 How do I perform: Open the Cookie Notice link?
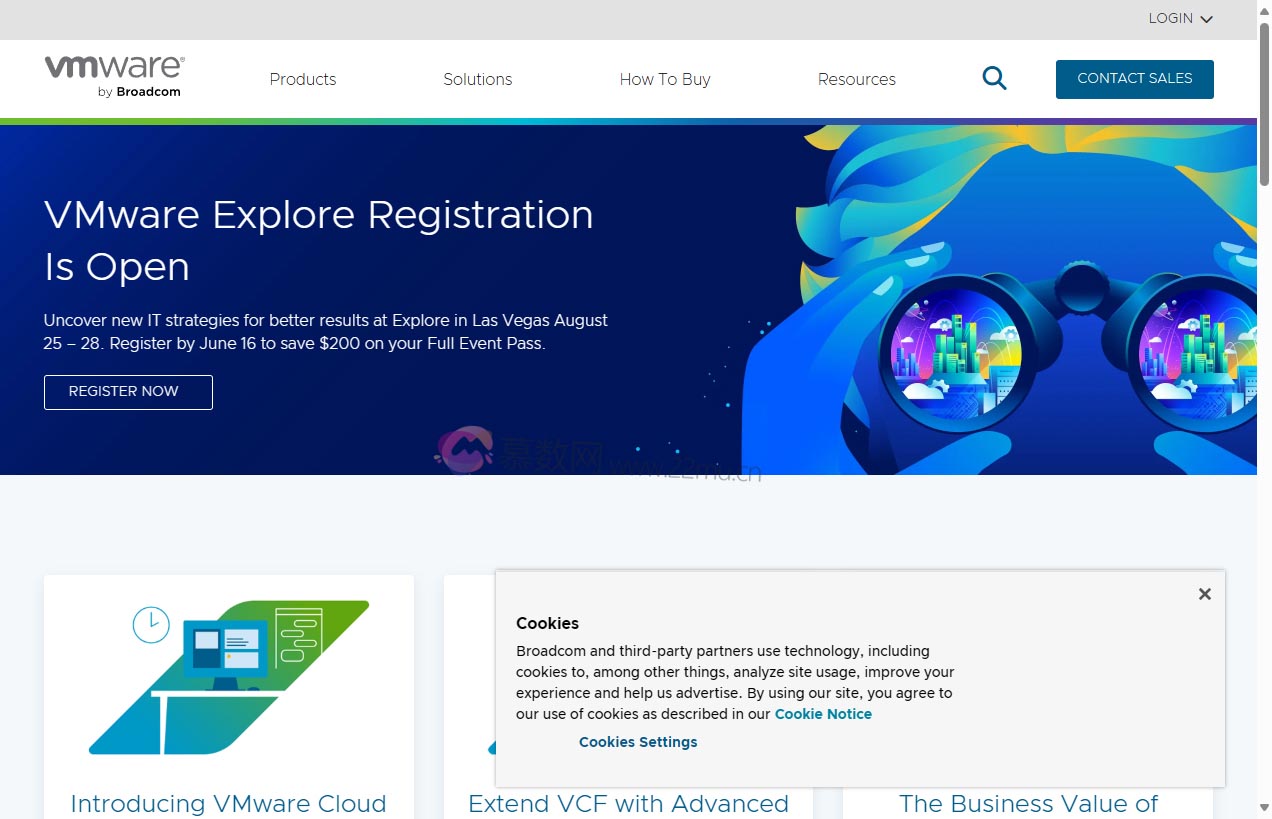822,713
